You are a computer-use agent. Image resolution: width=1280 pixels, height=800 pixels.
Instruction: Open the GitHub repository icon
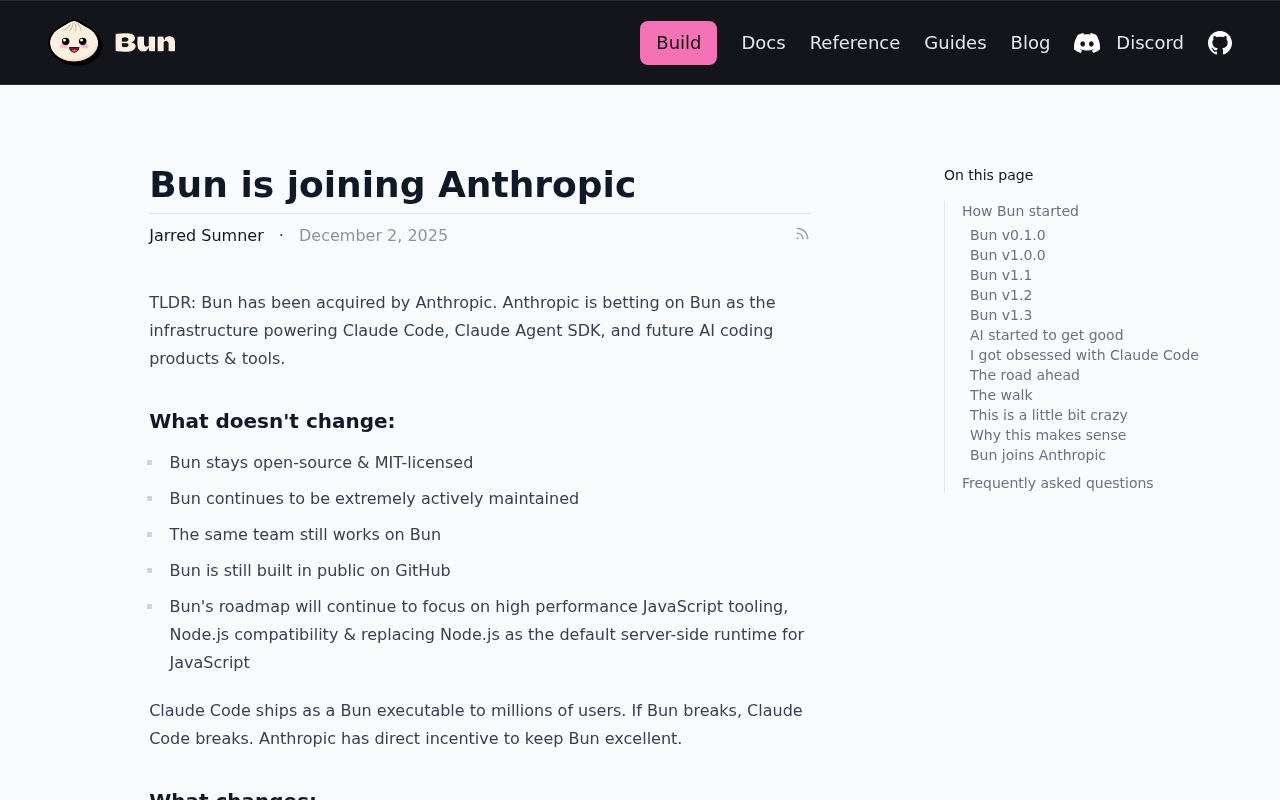[1220, 41]
